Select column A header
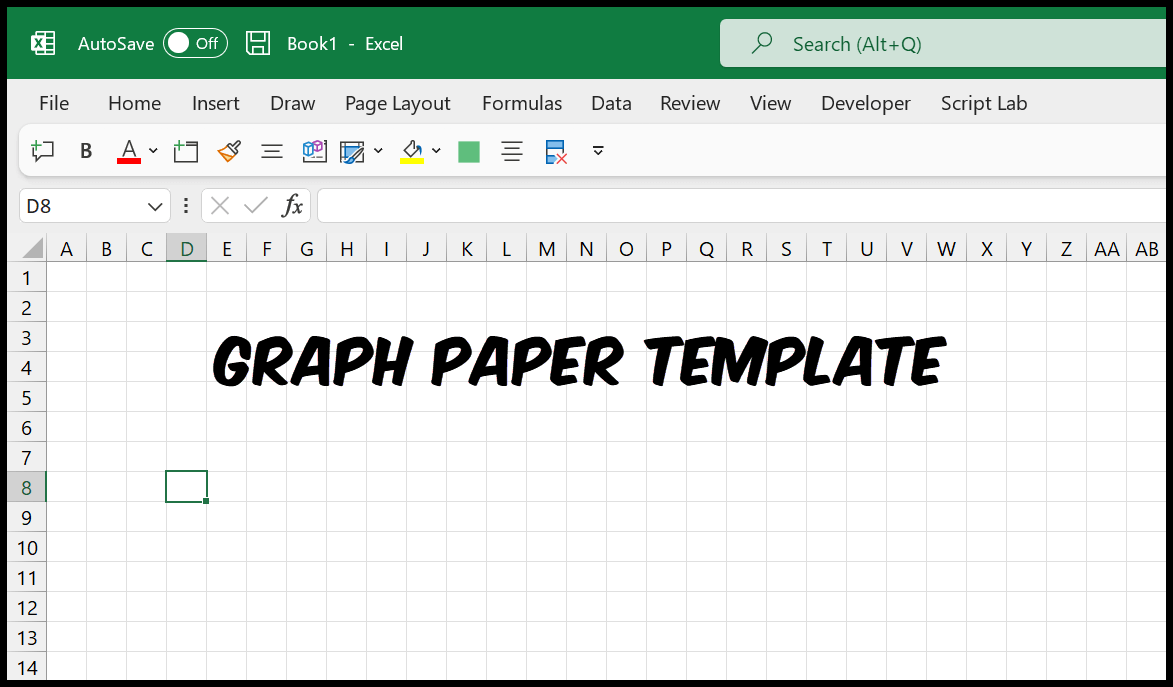The height and width of the screenshot is (687, 1173). click(x=67, y=248)
